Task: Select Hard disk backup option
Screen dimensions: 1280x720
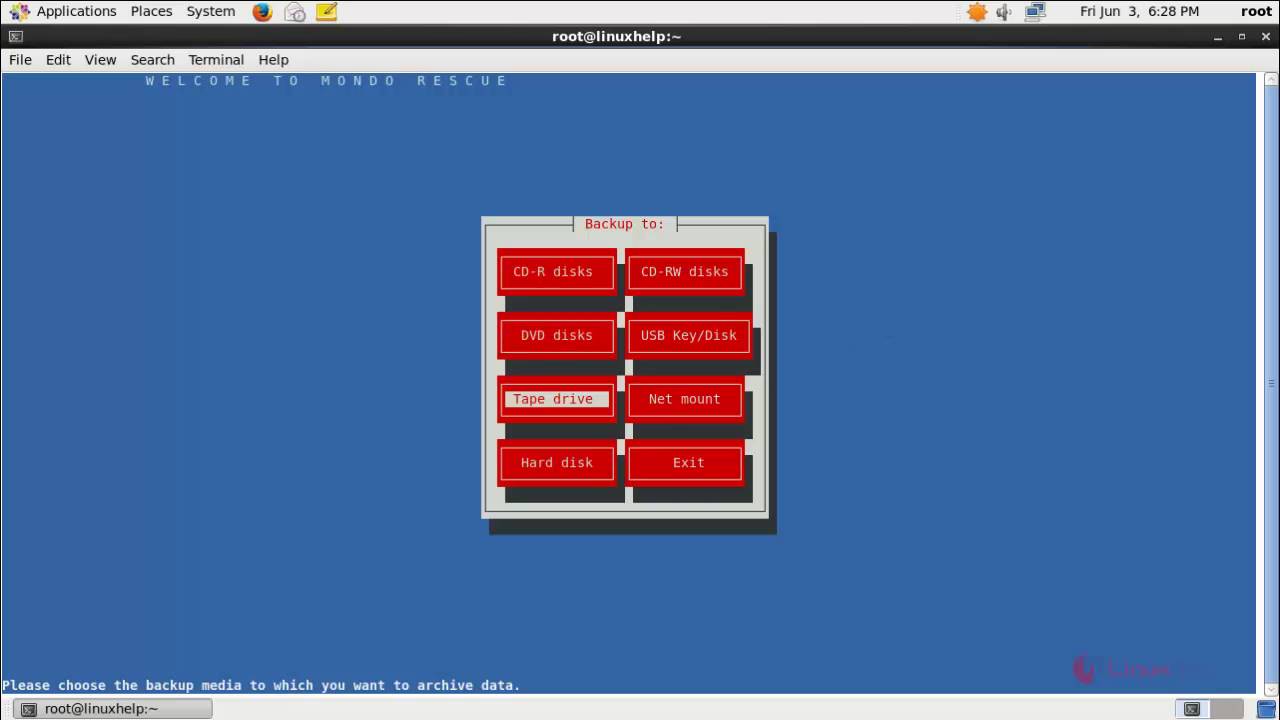Action: click(556, 463)
